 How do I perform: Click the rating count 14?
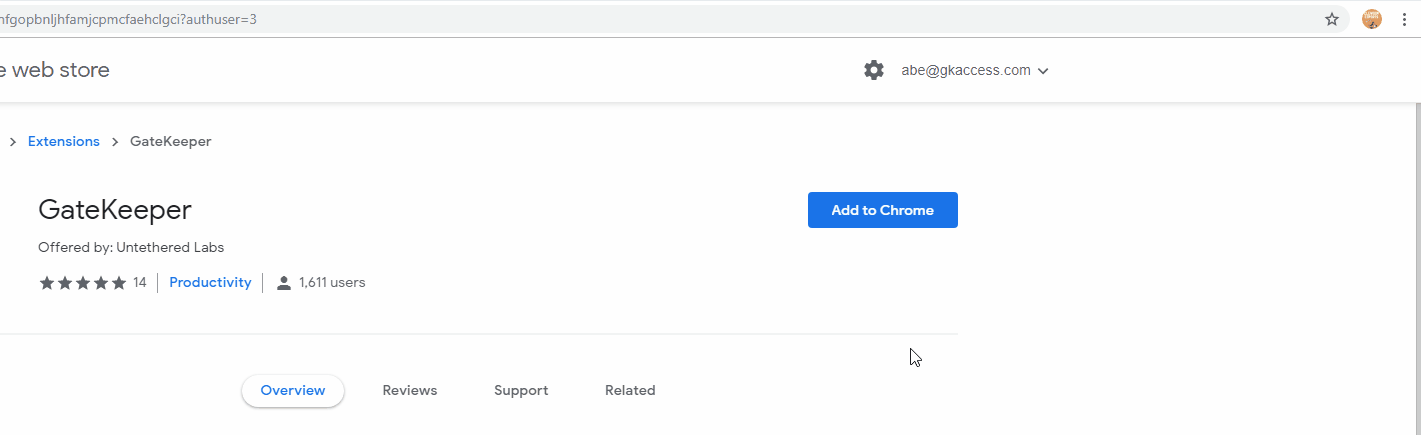coord(140,283)
